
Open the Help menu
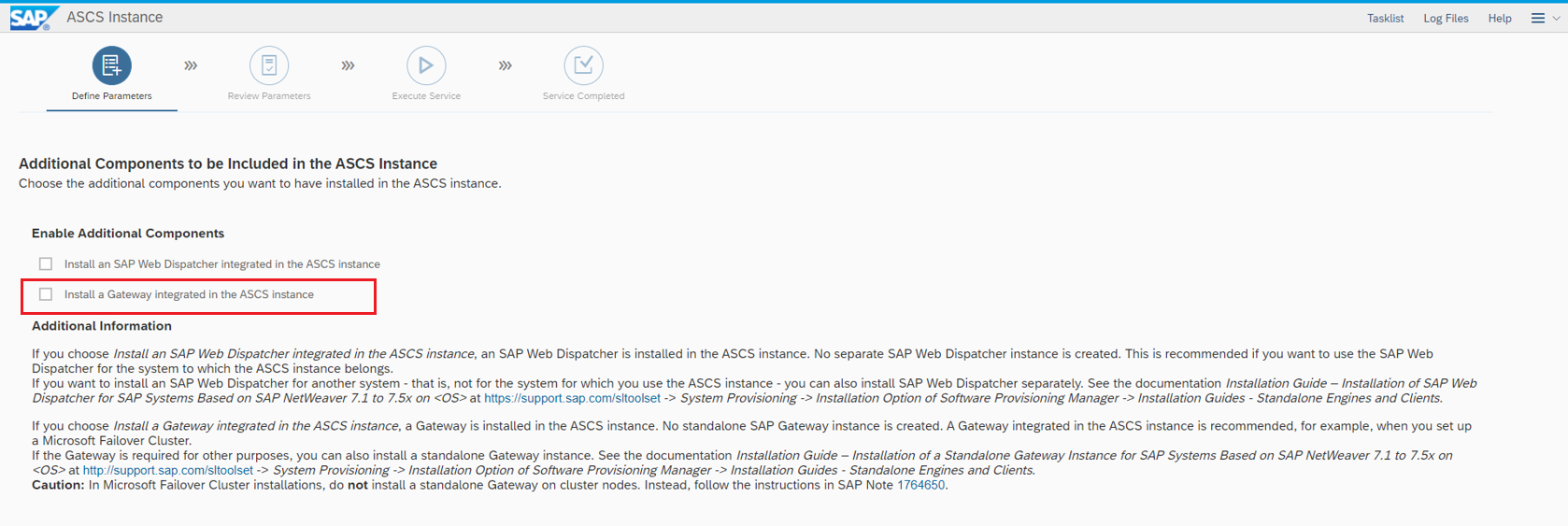click(1500, 18)
